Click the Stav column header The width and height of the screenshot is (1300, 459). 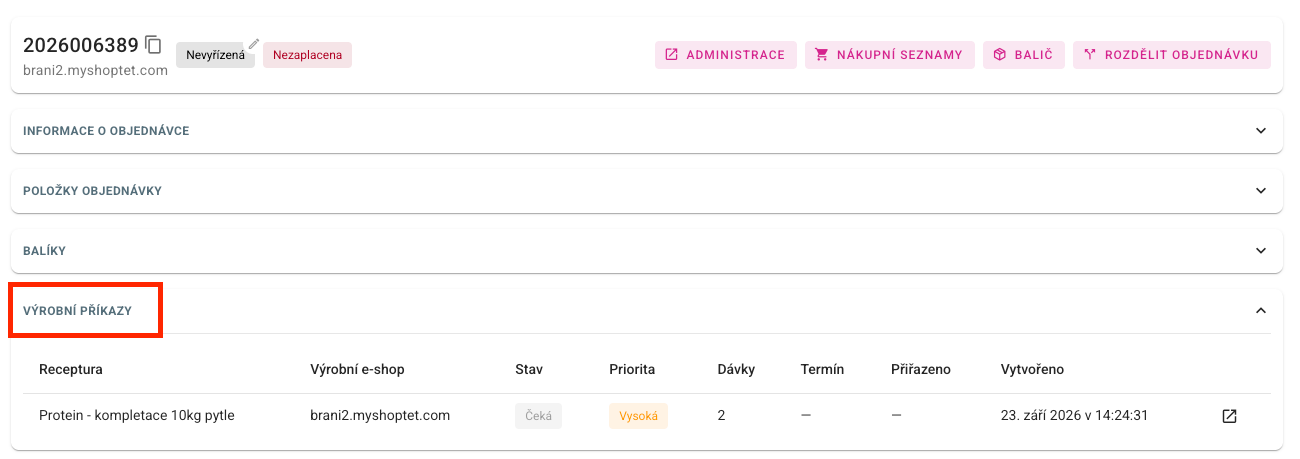529,369
